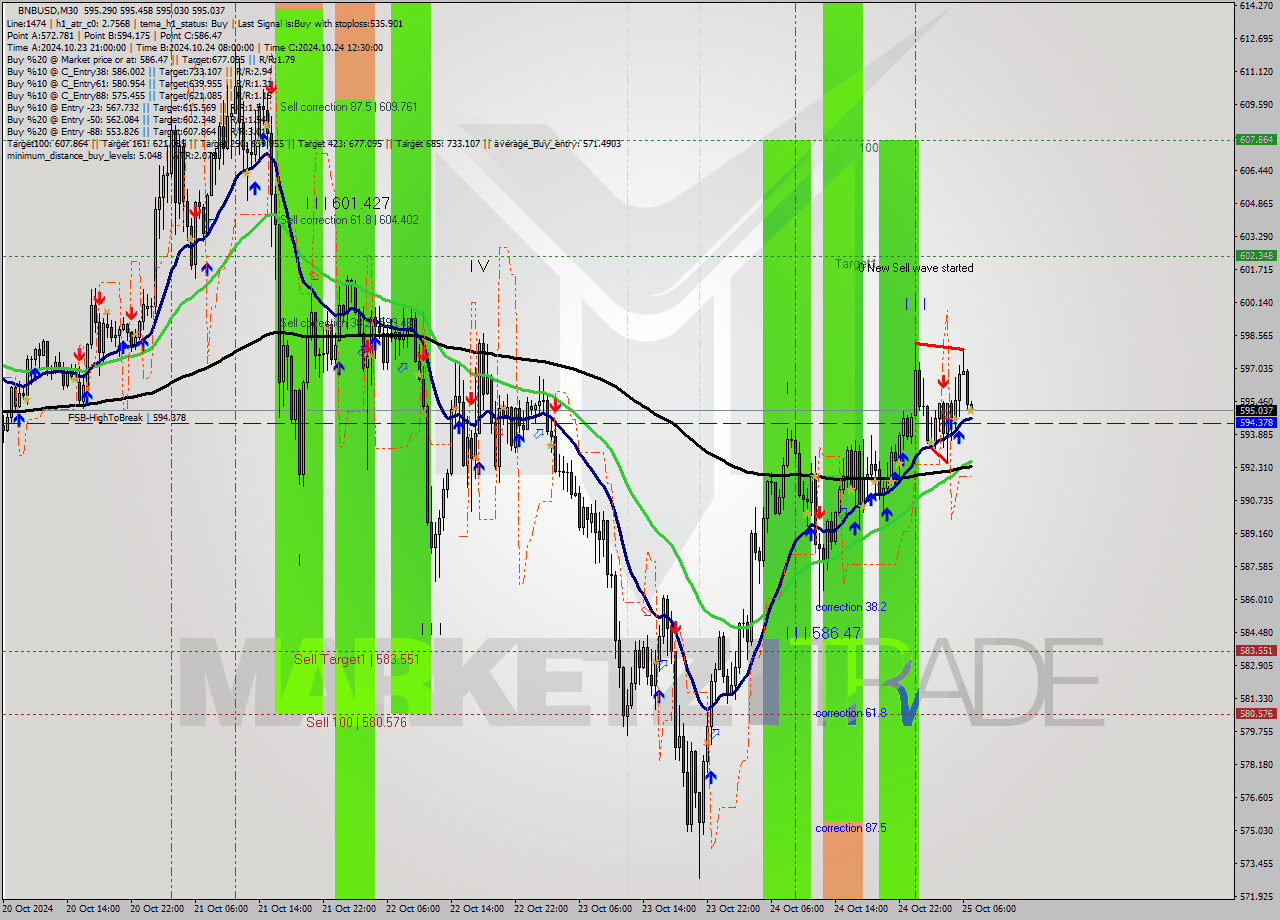The width and height of the screenshot is (1280, 920).
Task: Click the 612.695 price axis label
Action: pyautogui.click(x=1255, y=39)
